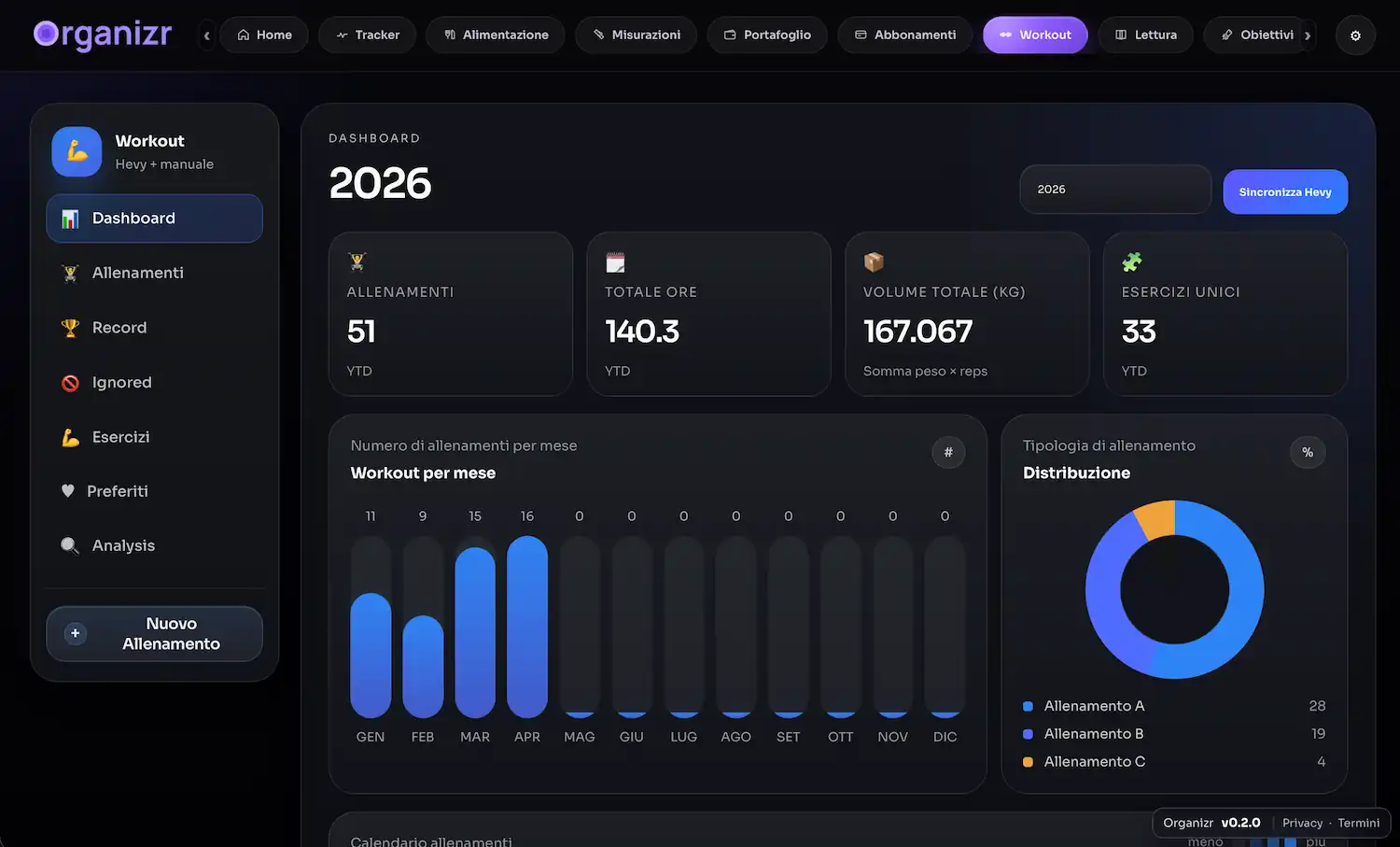This screenshot has width=1400, height=847.
Task: Click the Sincronizza Hevy button
Action: 1285,191
